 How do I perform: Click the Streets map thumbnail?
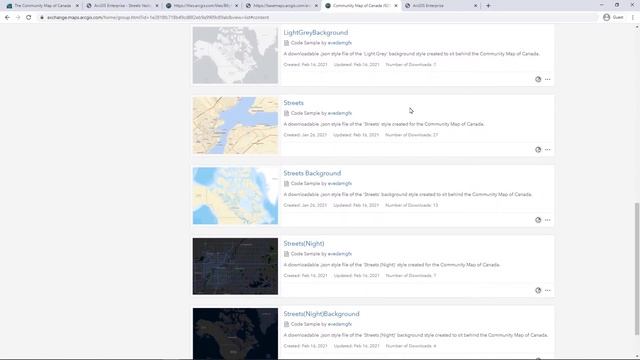[235, 125]
